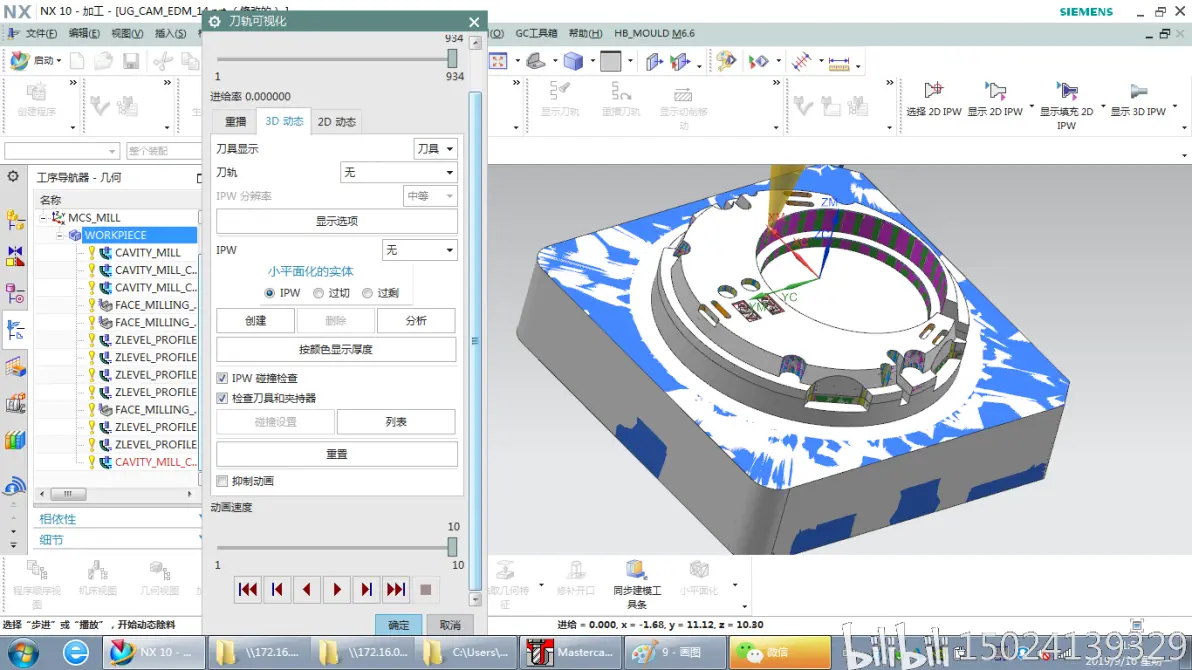Open the GC工具箱 menu

(x=536, y=33)
